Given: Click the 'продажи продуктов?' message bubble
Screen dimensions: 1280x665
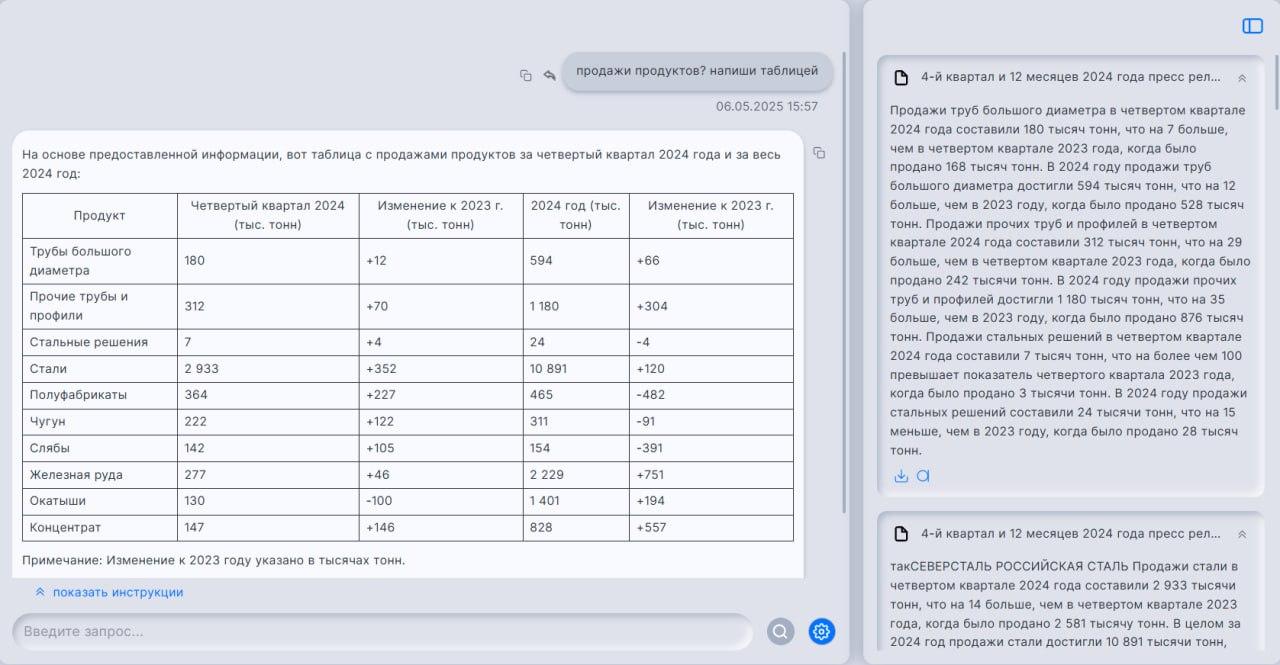Looking at the screenshot, I should coord(697,71).
